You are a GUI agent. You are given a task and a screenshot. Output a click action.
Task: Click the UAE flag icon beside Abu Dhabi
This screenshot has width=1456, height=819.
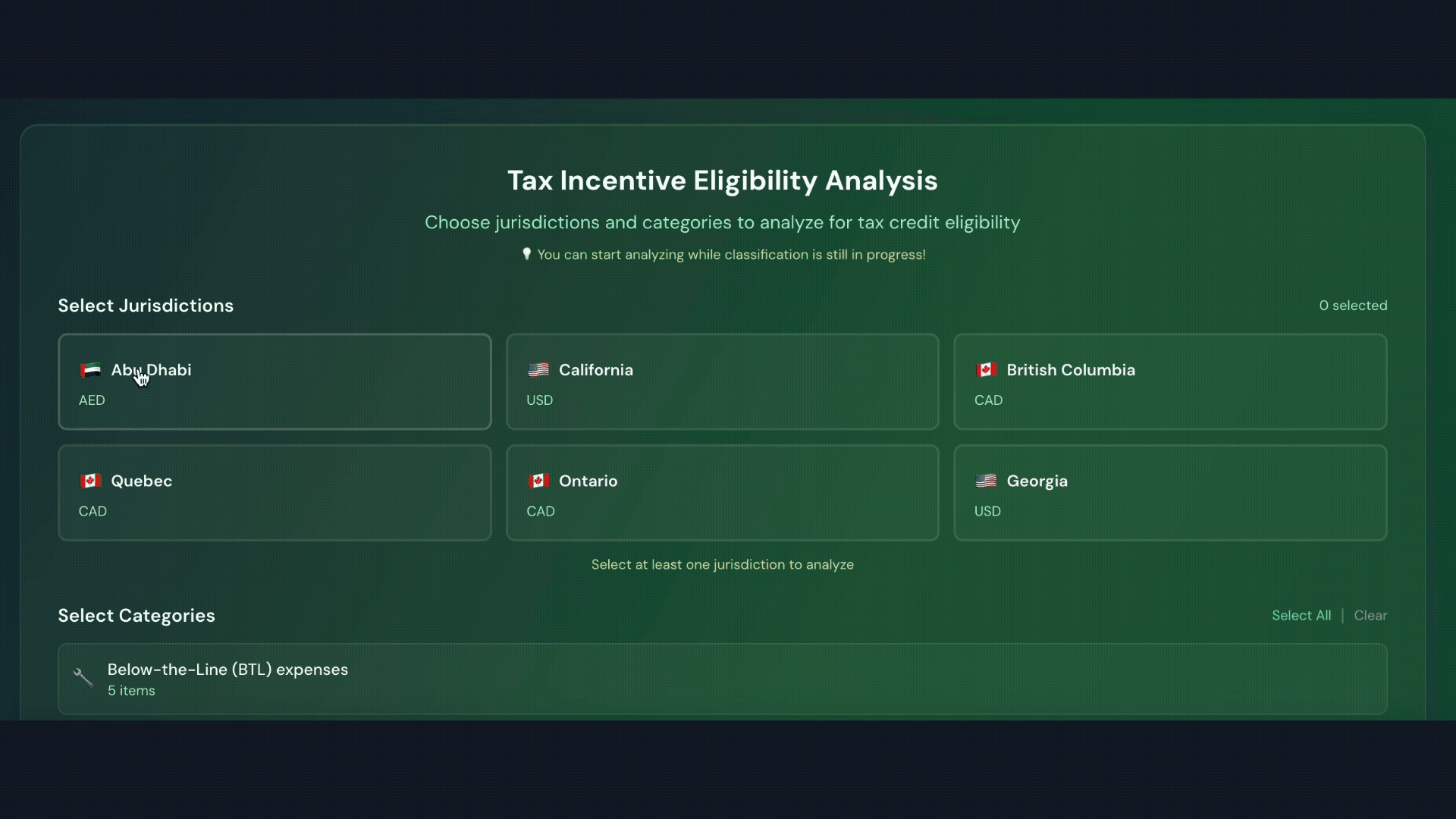click(x=90, y=370)
